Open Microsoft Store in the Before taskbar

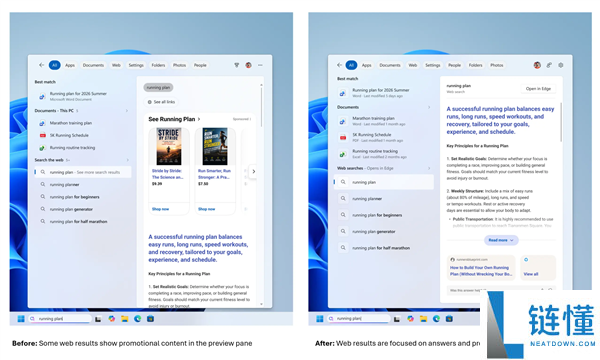151,319
